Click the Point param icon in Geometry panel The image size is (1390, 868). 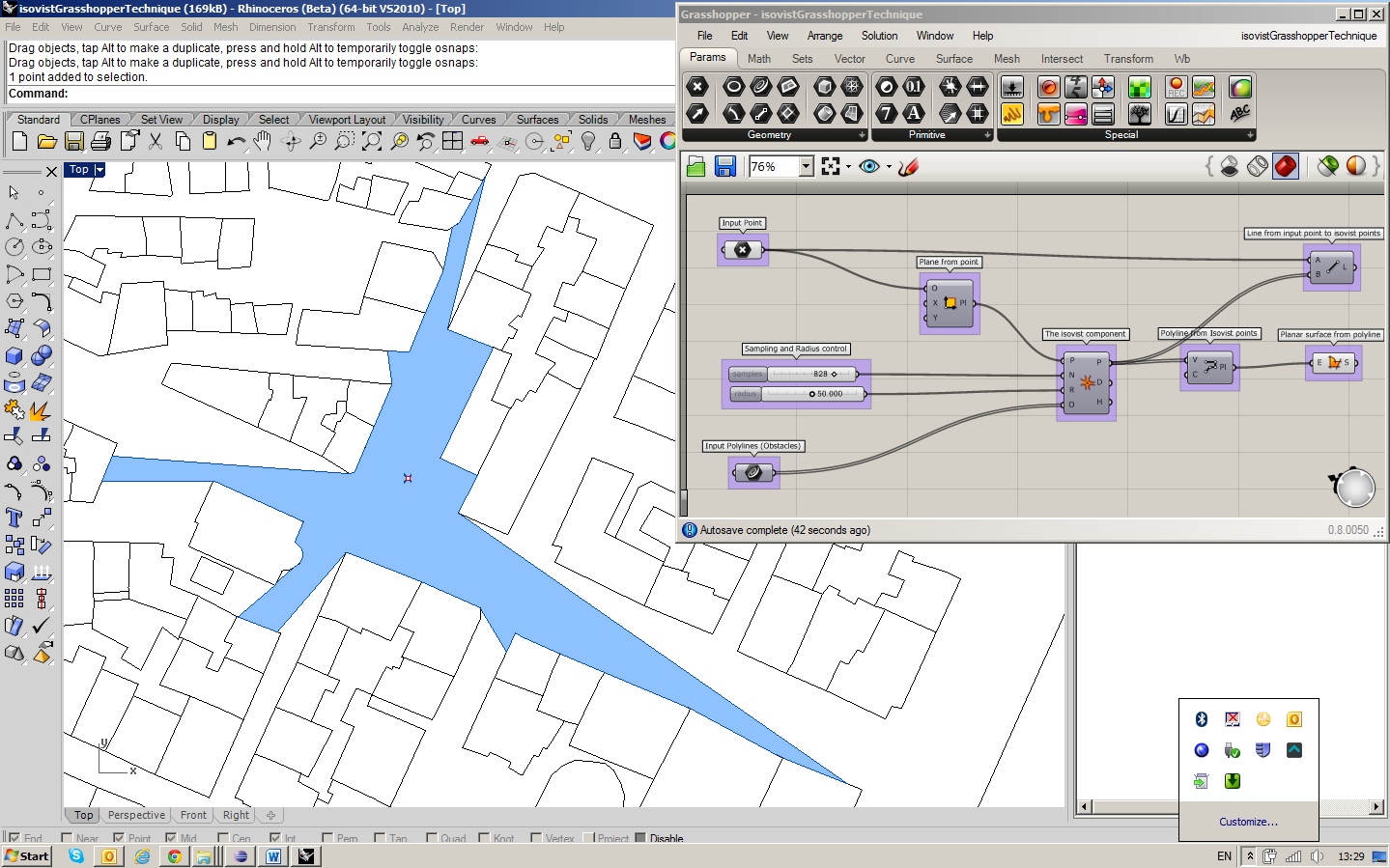point(697,87)
